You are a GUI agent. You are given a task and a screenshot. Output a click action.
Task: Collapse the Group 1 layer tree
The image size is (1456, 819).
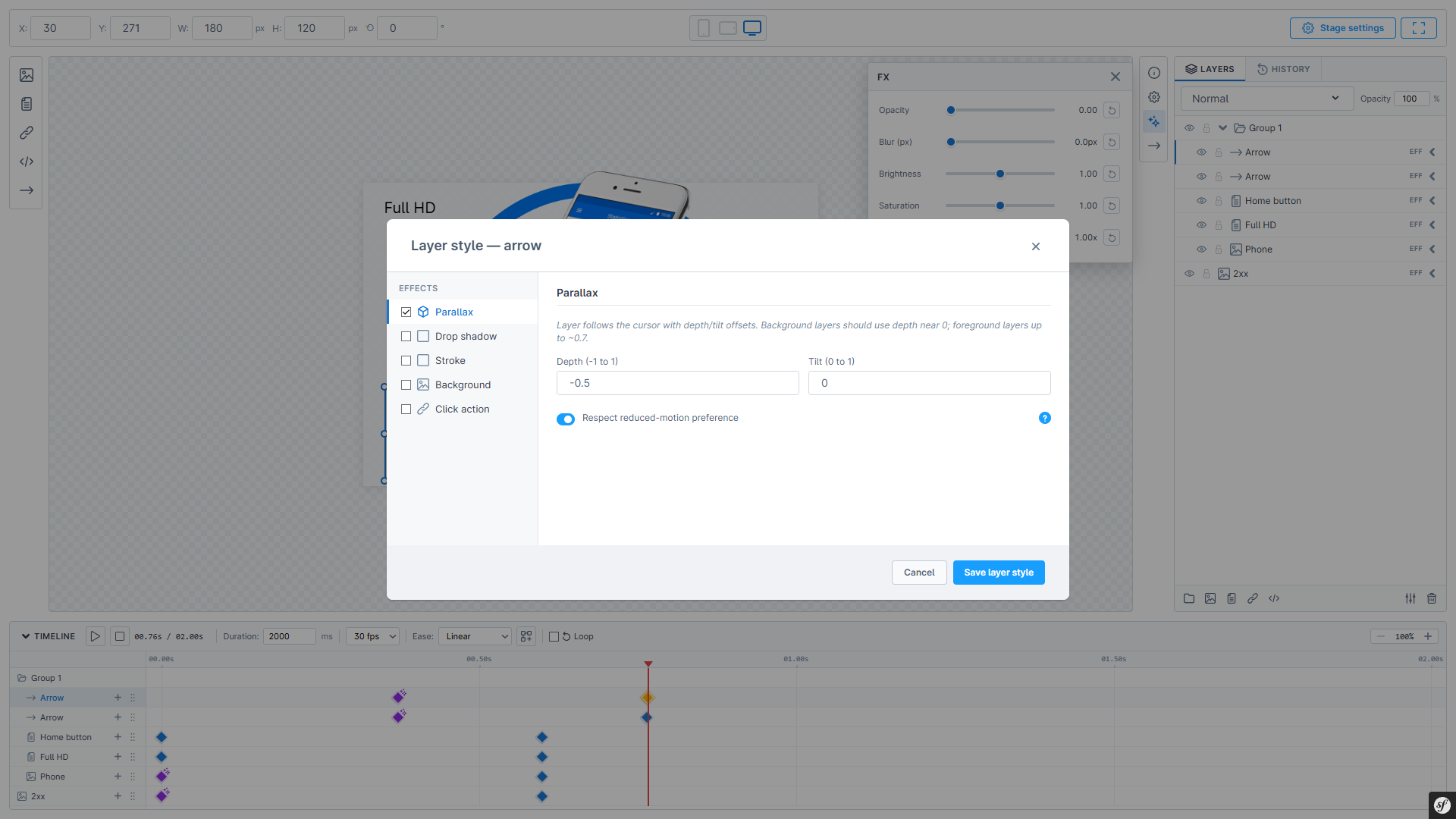1222,128
